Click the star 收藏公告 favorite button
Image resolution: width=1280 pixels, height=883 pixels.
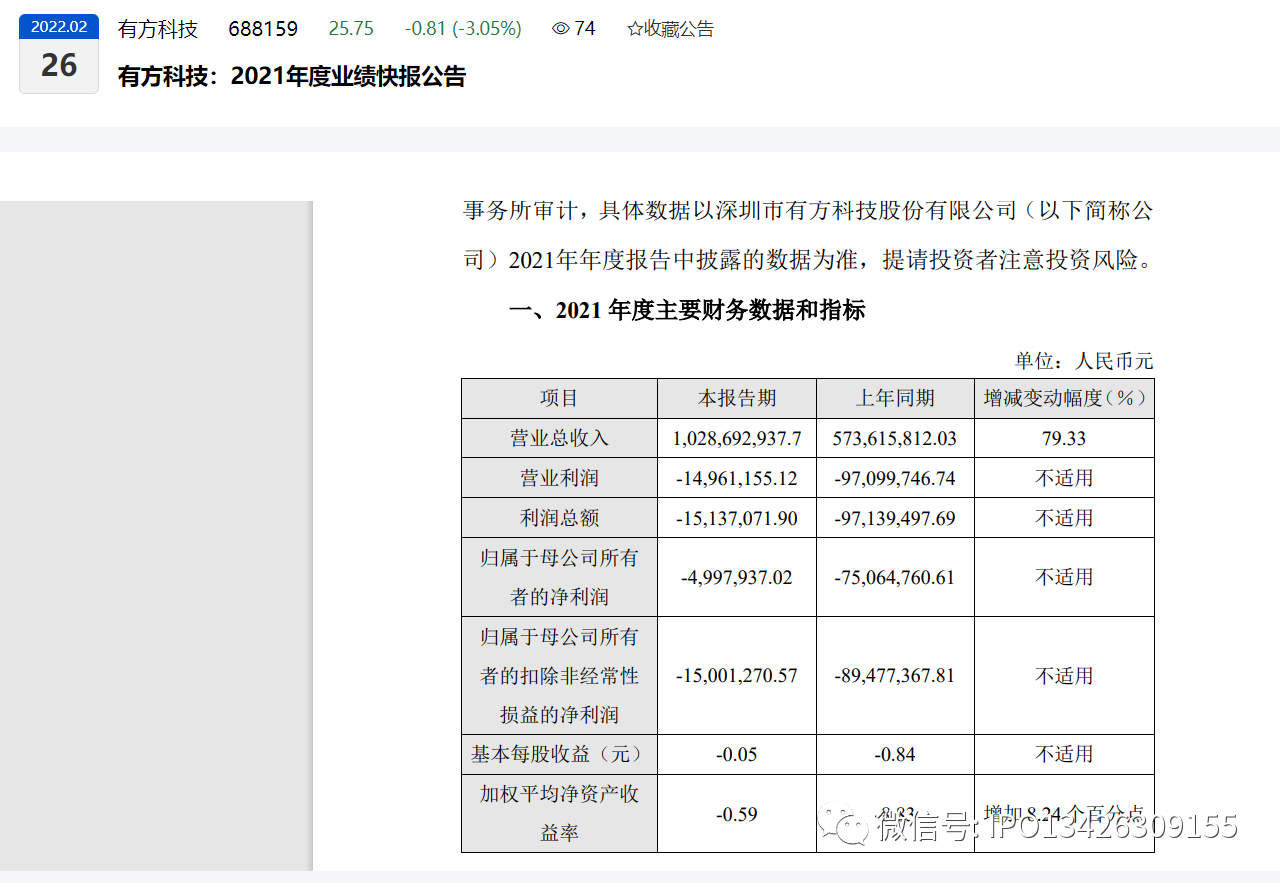click(x=670, y=29)
